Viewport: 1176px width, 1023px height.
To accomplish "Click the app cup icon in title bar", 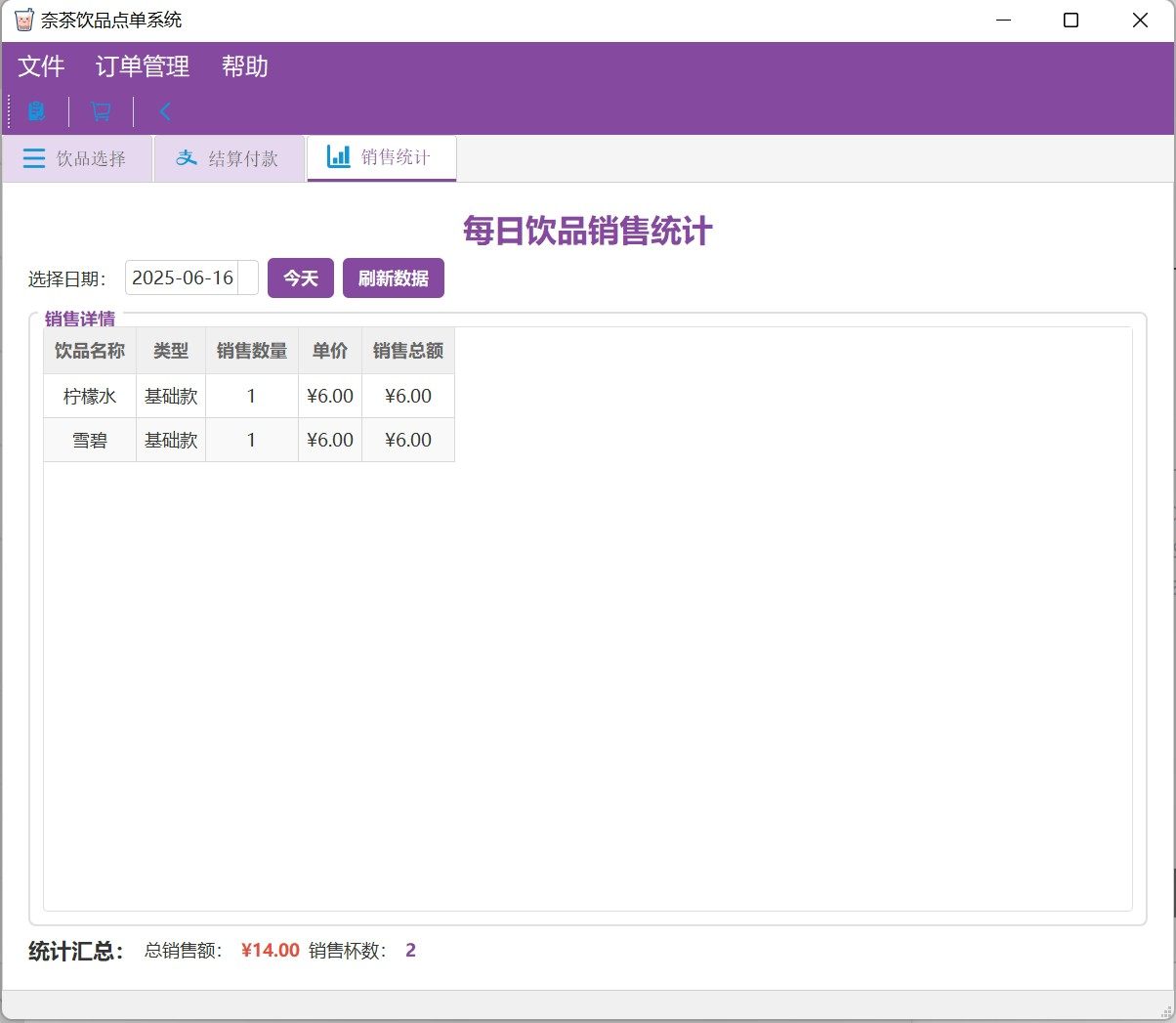I will pos(23,20).
